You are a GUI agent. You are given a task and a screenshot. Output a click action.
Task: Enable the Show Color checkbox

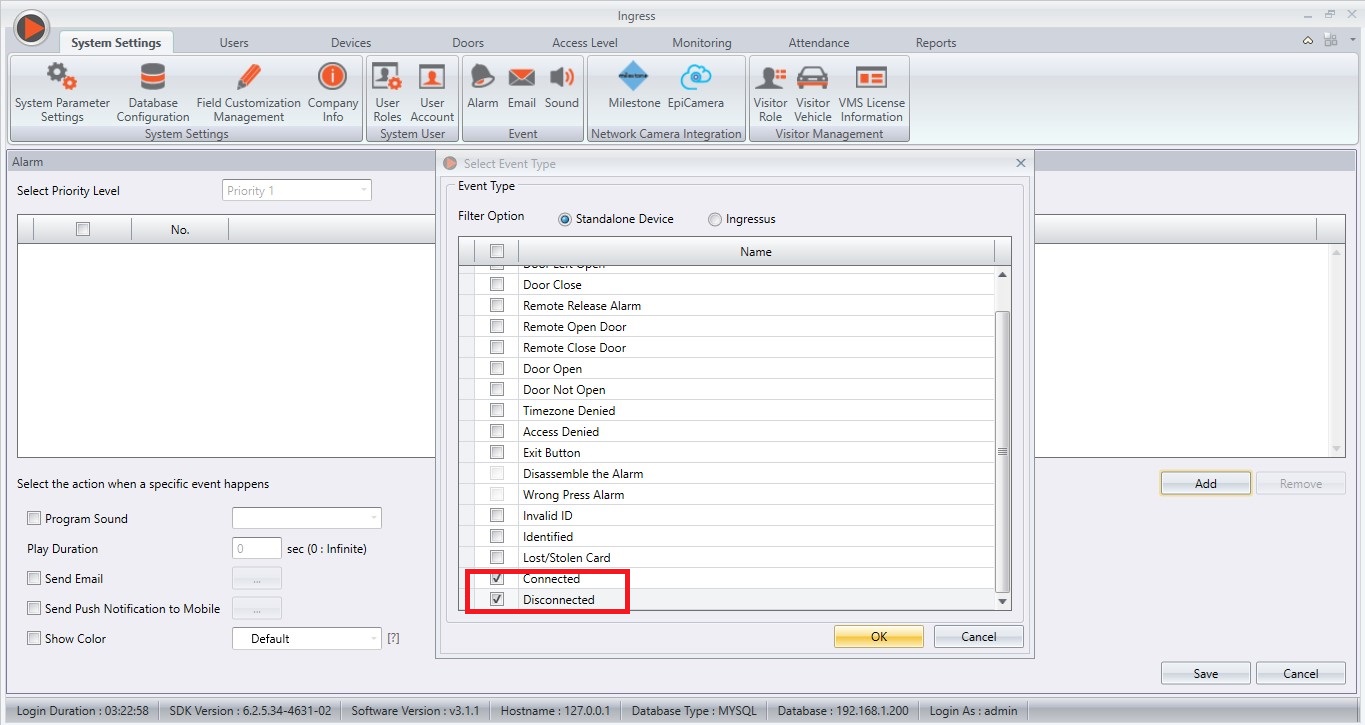(x=34, y=639)
